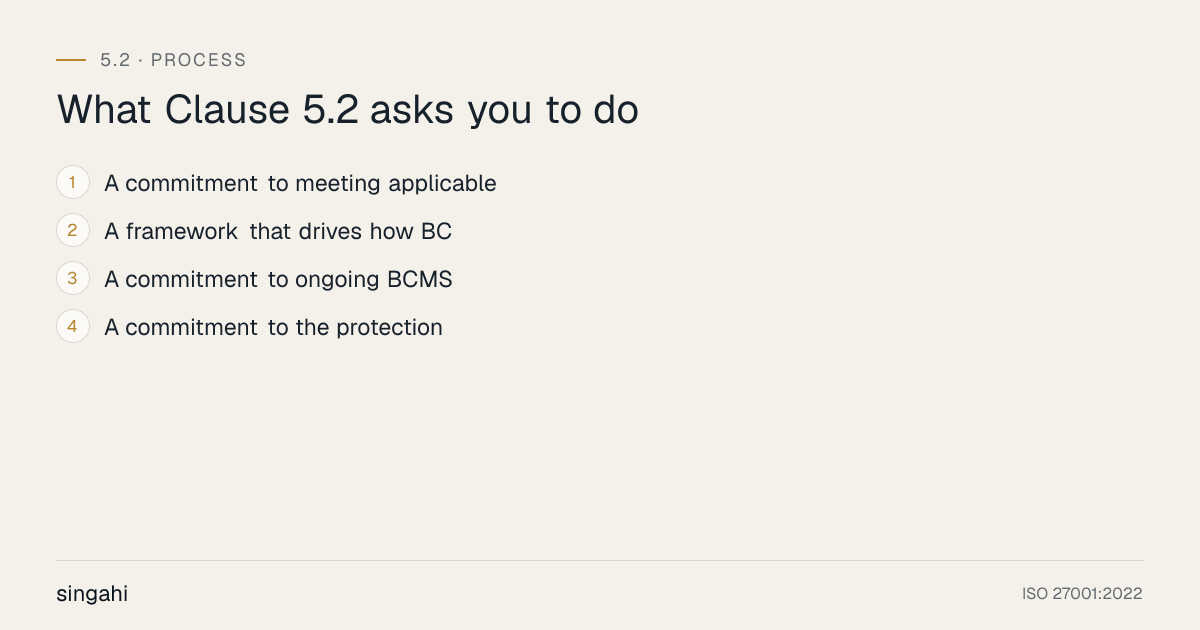Click the word 'PROCESS' in header label
The height and width of the screenshot is (630, 1200).
199,60
